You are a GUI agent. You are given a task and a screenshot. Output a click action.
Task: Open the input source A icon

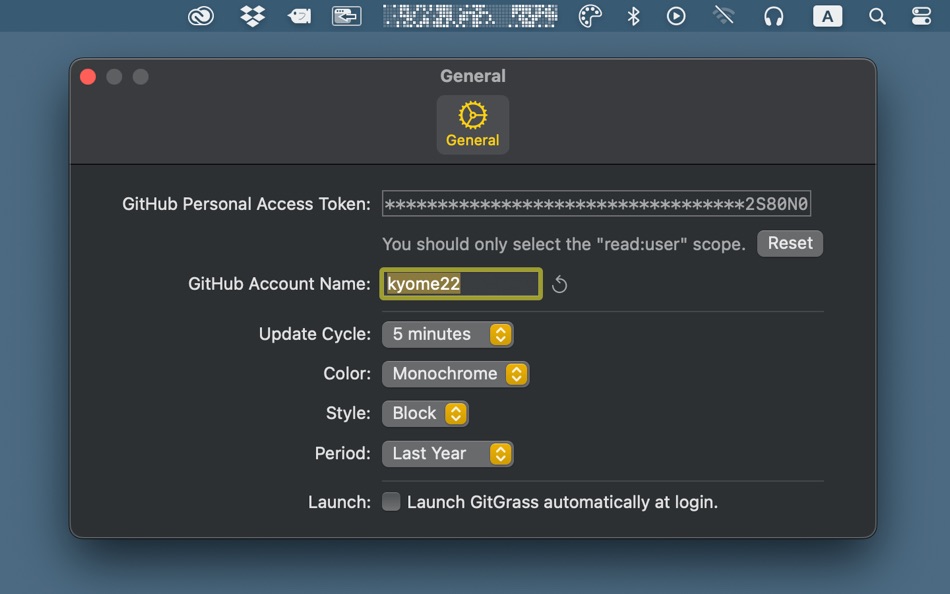click(x=827, y=16)
